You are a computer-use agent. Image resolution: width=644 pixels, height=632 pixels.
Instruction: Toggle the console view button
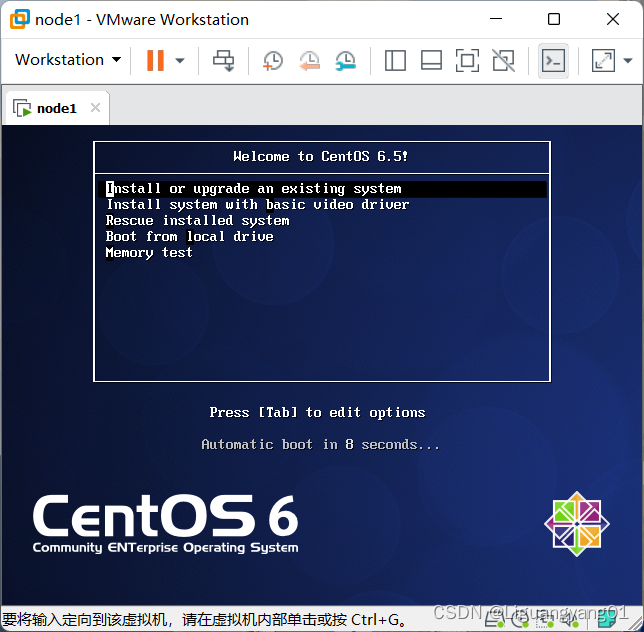click(553, 60)
